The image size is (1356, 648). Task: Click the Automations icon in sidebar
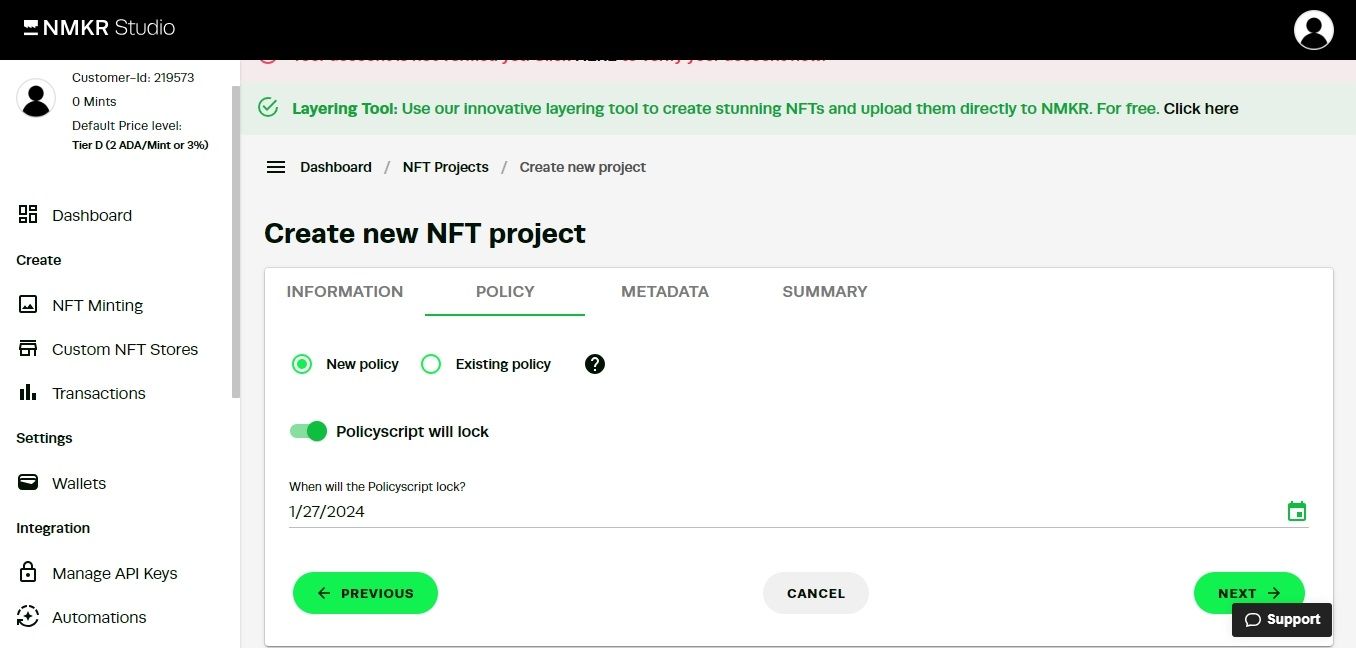pos(28,617)
